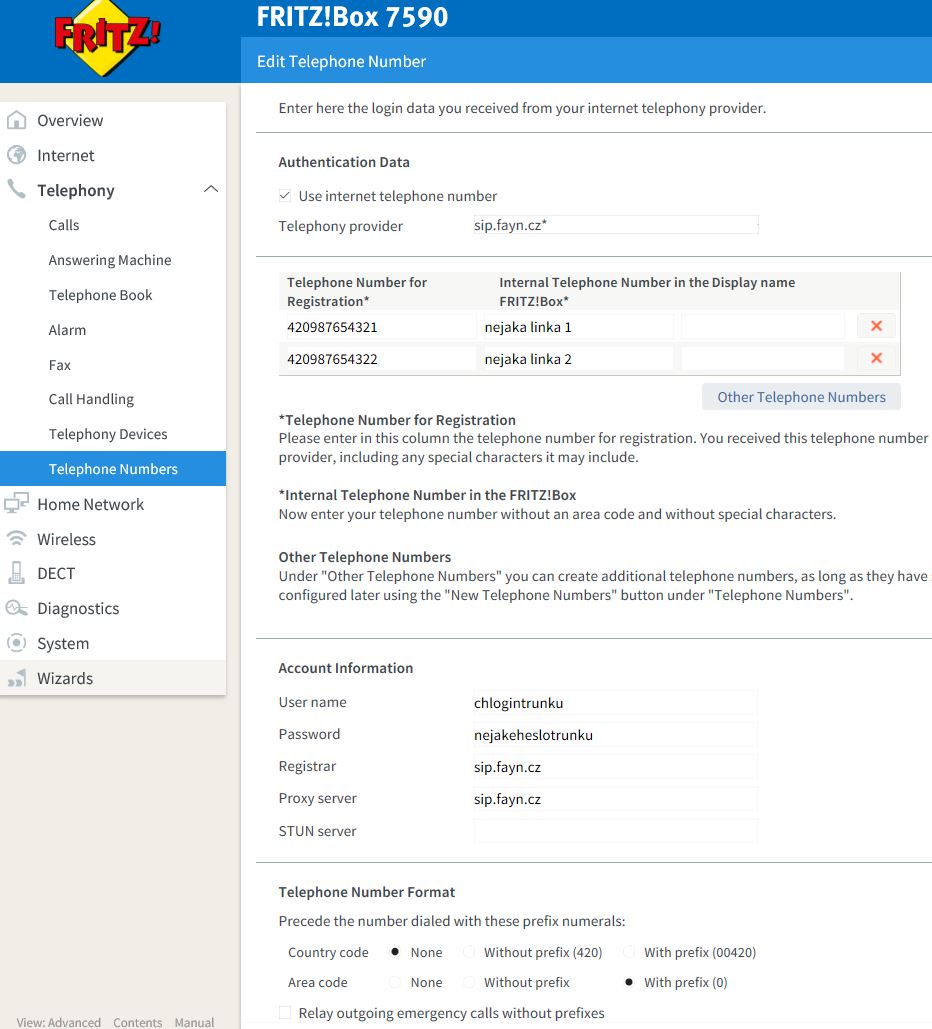Click the Account Information heading
This screenshot has width=932, height=1029.
(346, 667)
